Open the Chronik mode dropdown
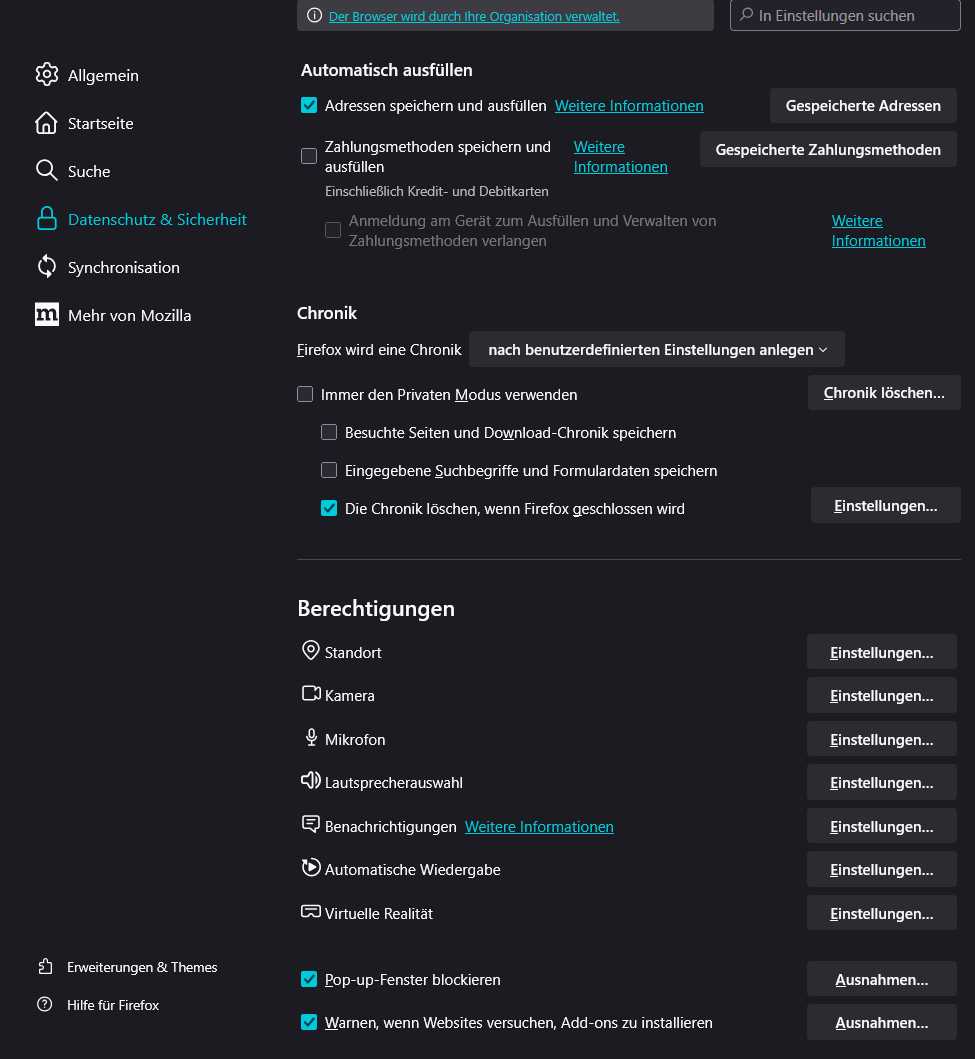 tap(657, 349)
